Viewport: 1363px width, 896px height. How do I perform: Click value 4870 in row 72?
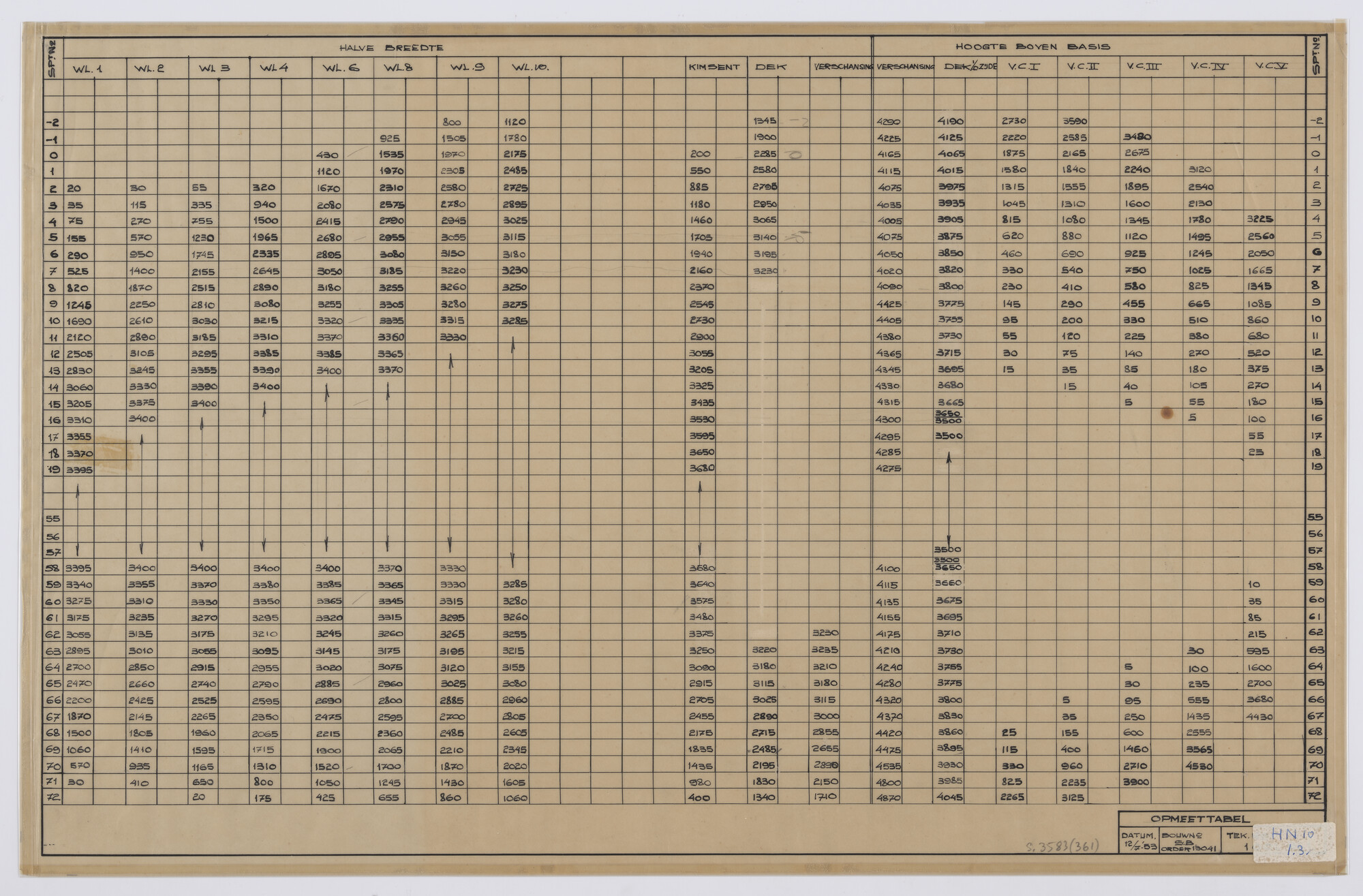click(x=888, y=797)
